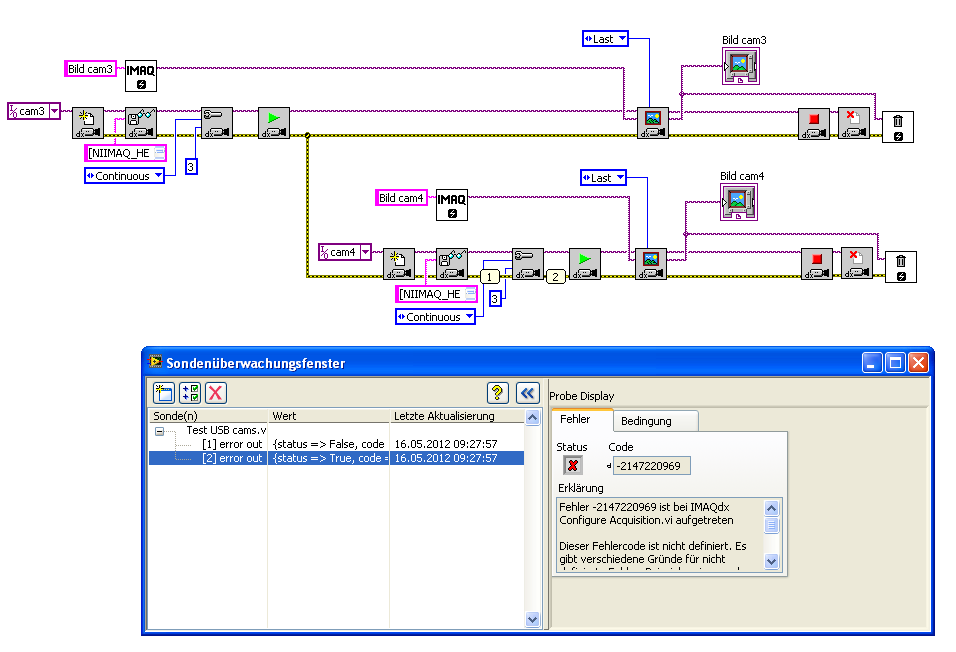Collapse the Test USB cams.vi tree node

point(159,430)
